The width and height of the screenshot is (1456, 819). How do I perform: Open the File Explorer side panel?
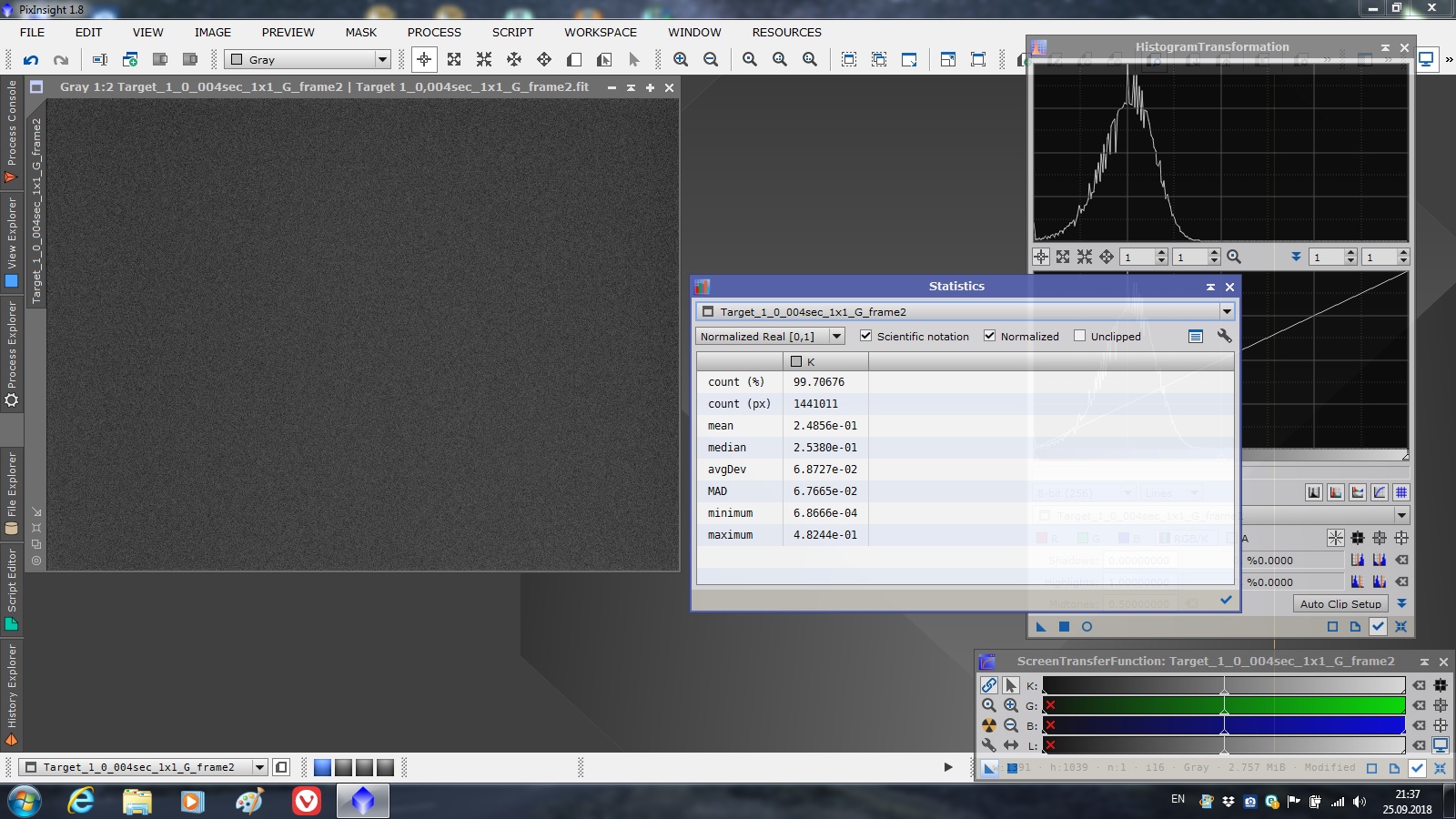pos(12,492)
